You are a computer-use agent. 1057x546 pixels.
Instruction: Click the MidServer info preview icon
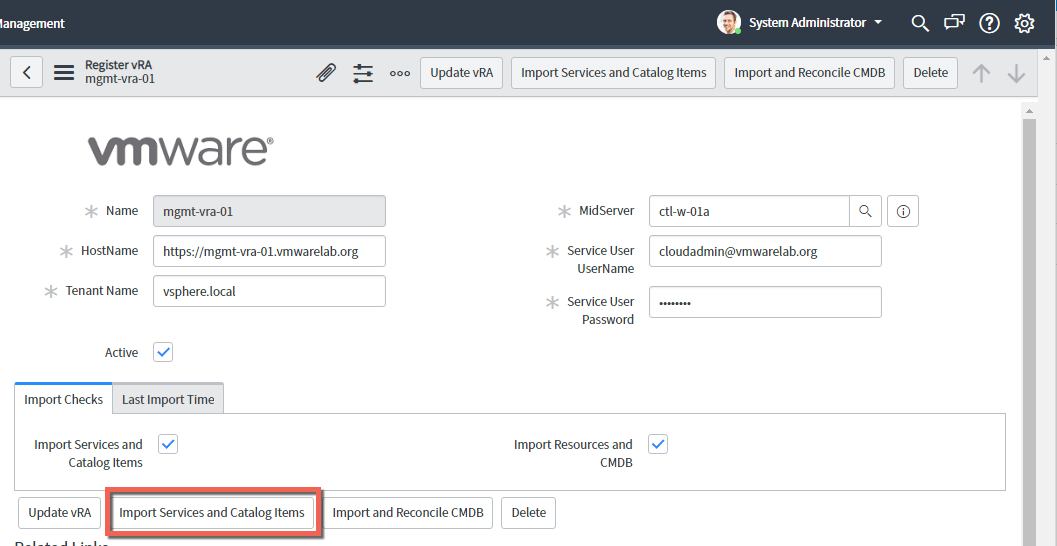coord(903,211)
